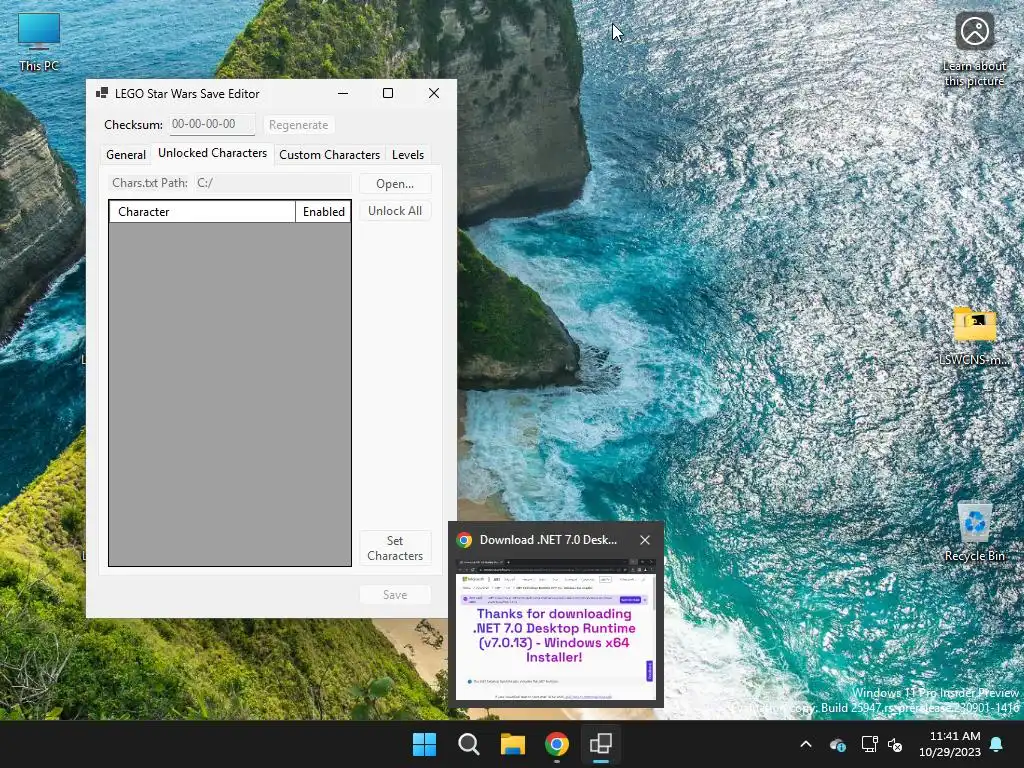Open the Windows Start menu
Viewport: 1024px width, 768px height.
click(x=424, y=744)
